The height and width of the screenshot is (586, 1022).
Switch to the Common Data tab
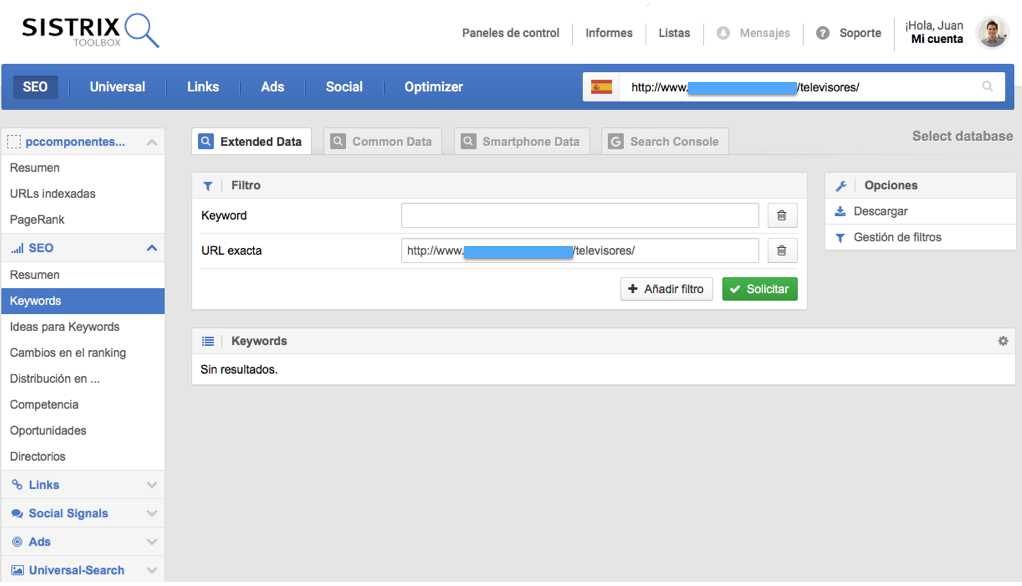tap(381, 142)
